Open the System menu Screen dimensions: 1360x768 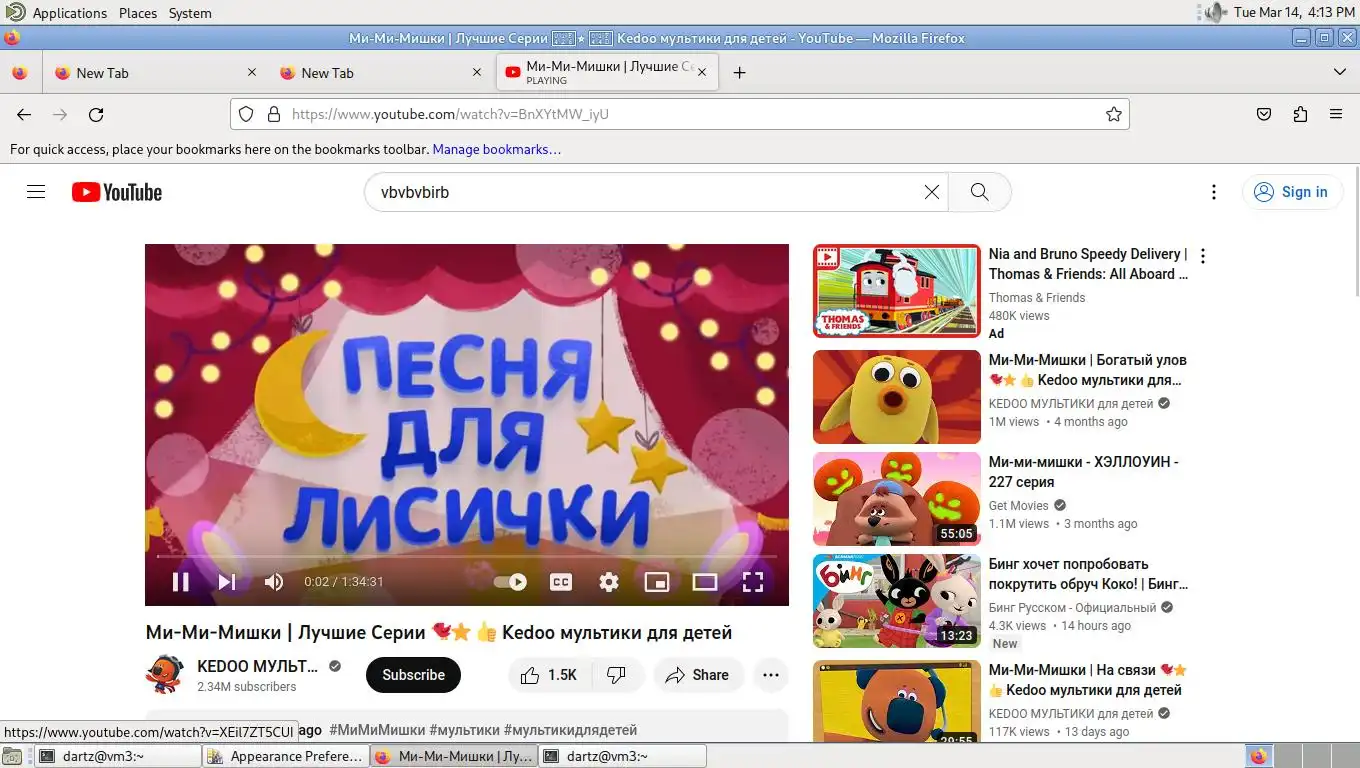tap(190, 13)
